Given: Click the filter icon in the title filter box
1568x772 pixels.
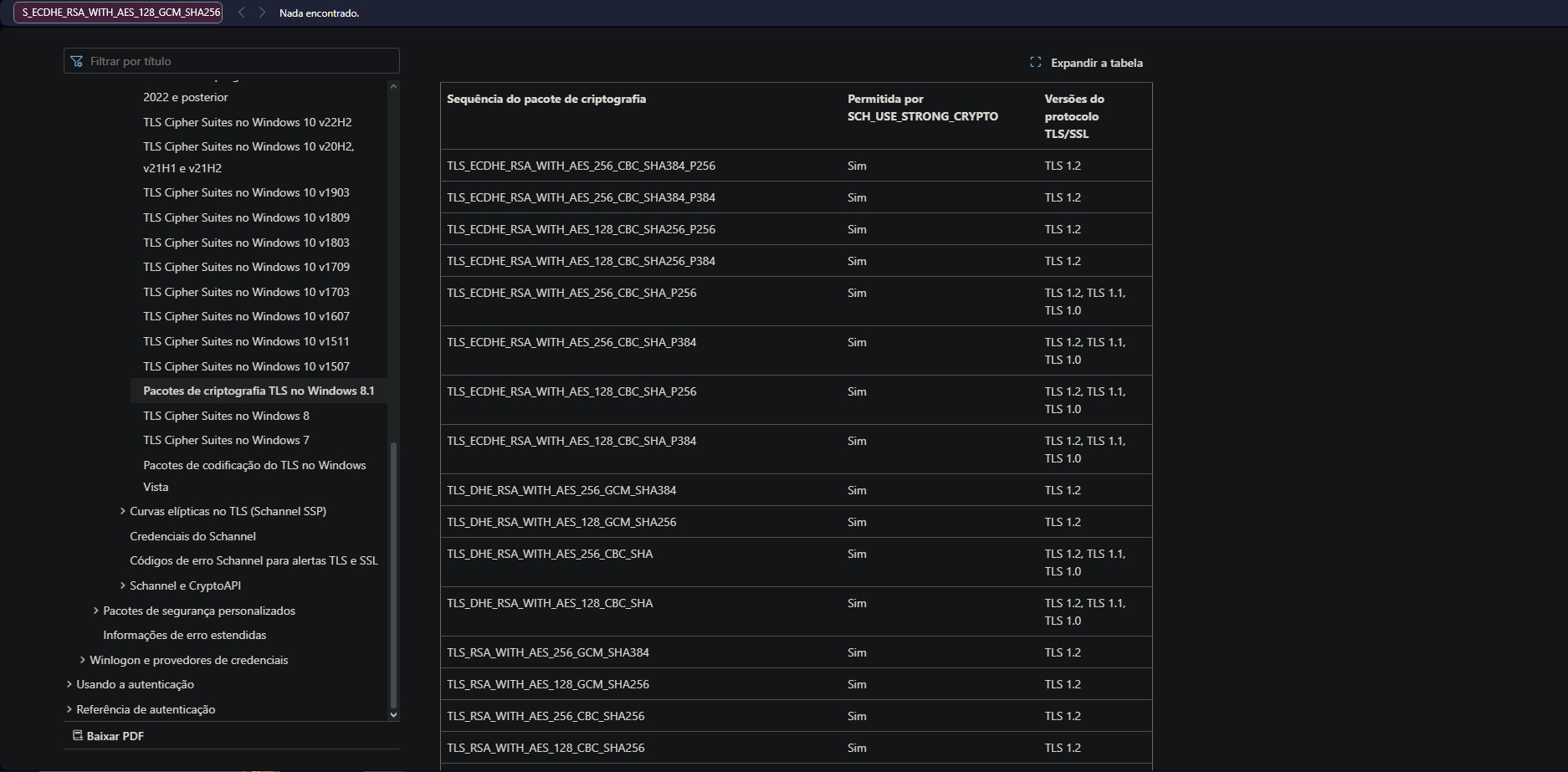Looking at the screenshot, I should [x=77, y=61].
